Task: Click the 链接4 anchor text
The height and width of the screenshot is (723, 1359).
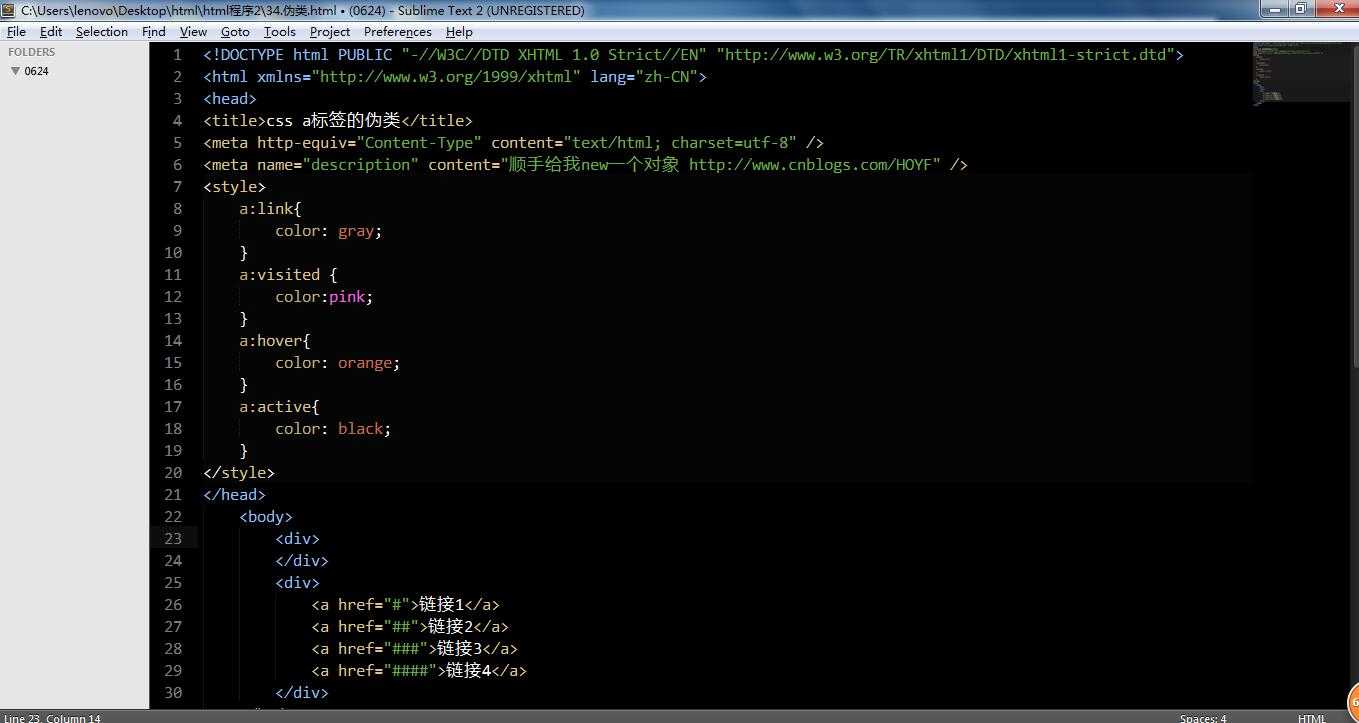Action: (x=468, y=671)
